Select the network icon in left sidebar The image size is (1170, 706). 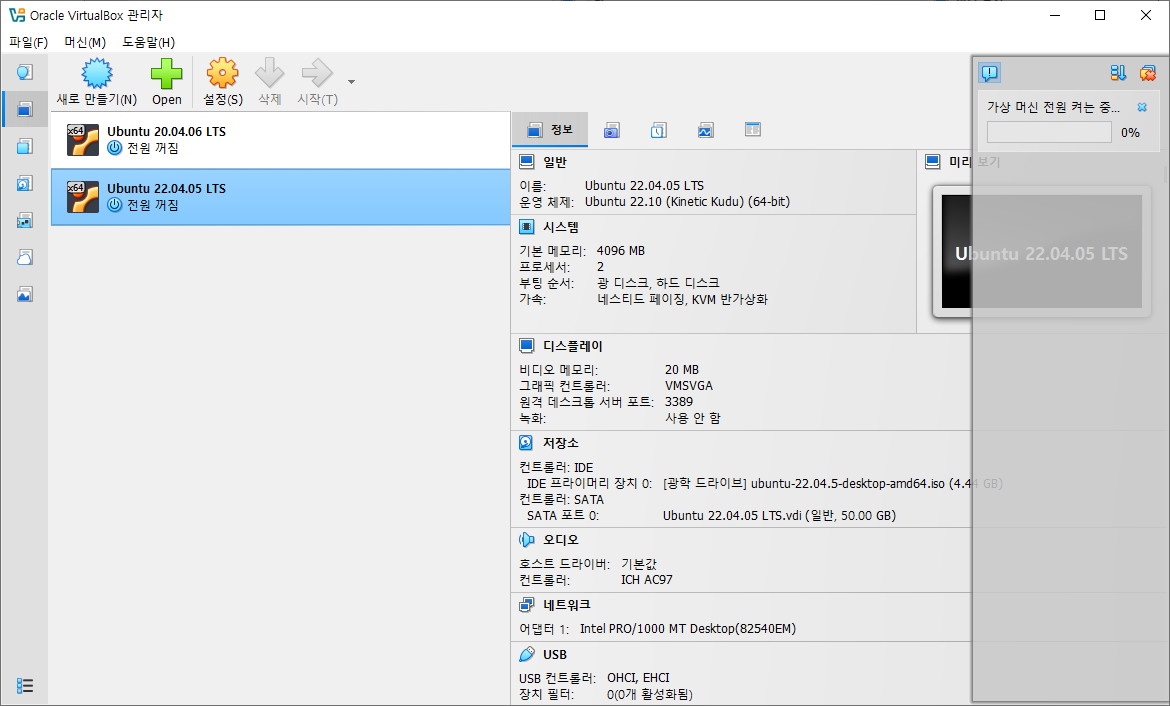pyautogui.click(x=25, y=221)
